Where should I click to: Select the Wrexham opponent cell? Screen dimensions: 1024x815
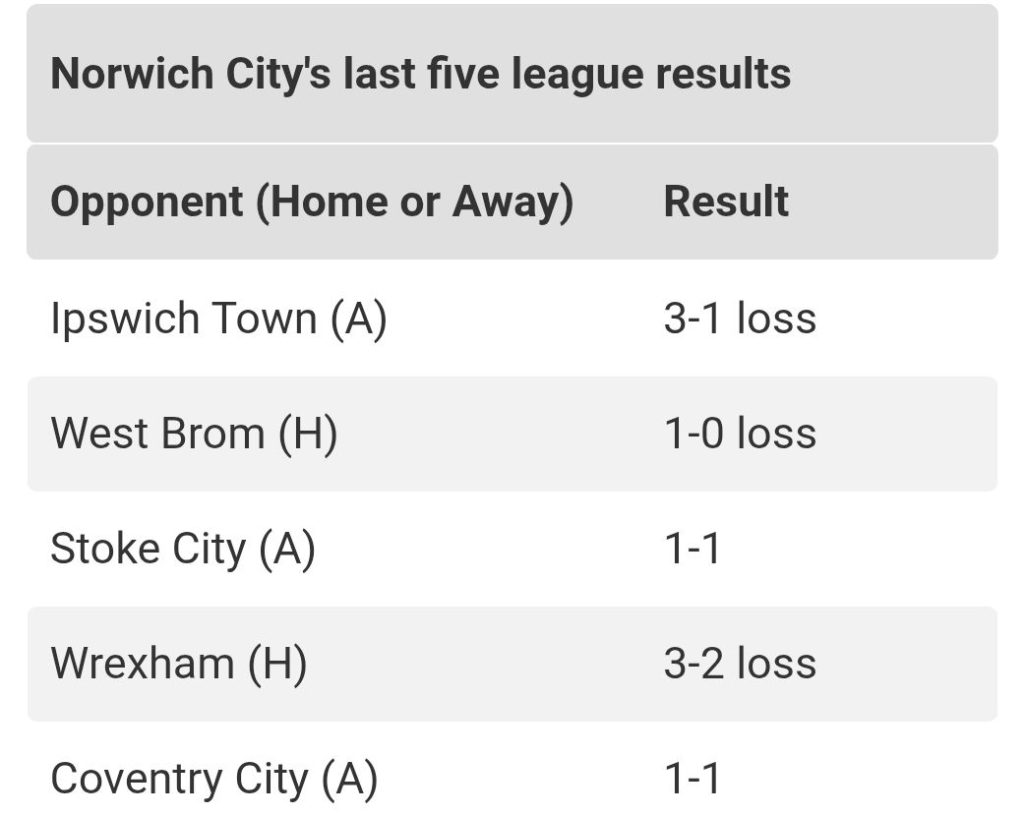pyautogui.click(x=178, y=664)
